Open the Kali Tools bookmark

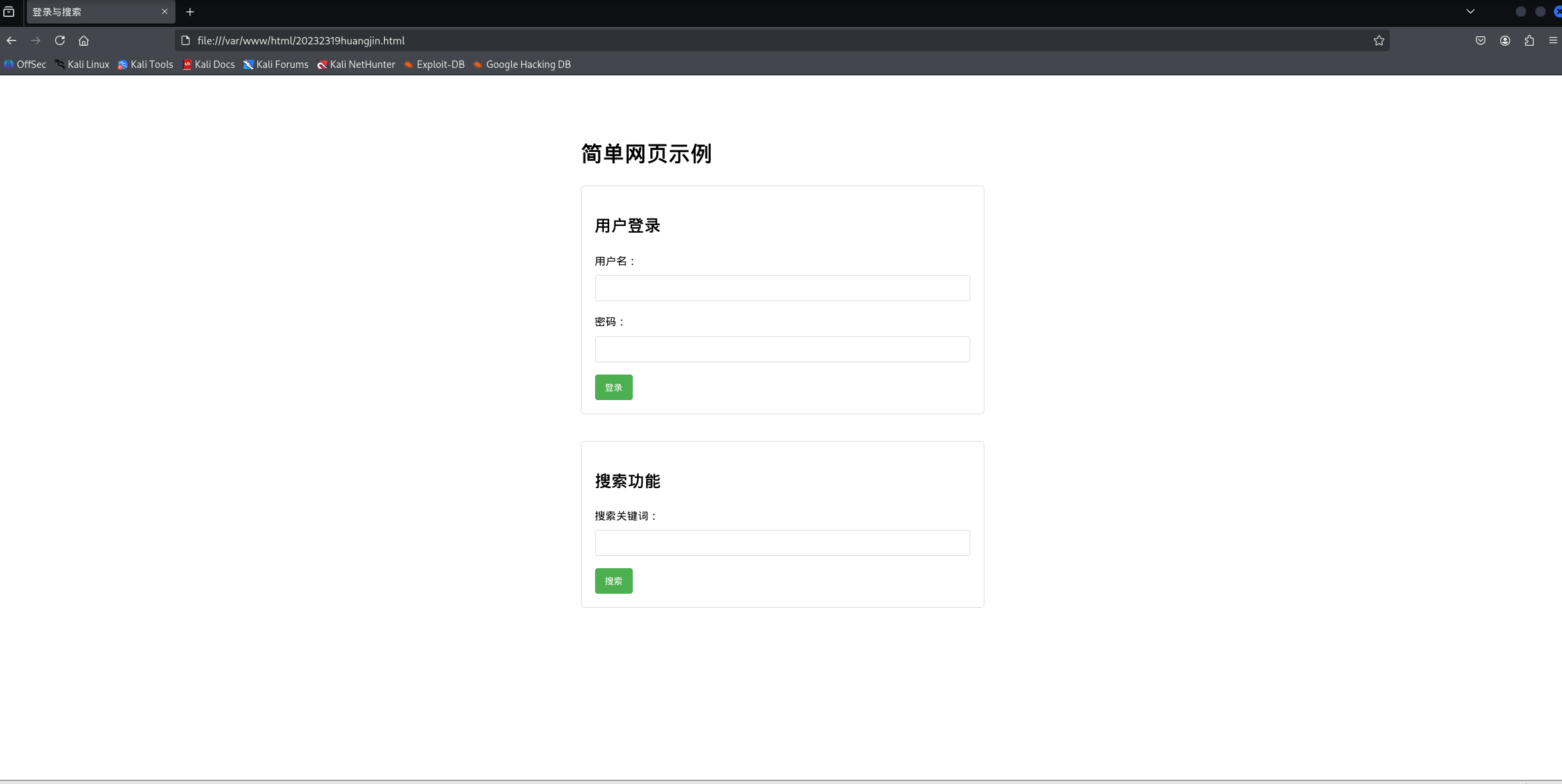coord(145,65)
